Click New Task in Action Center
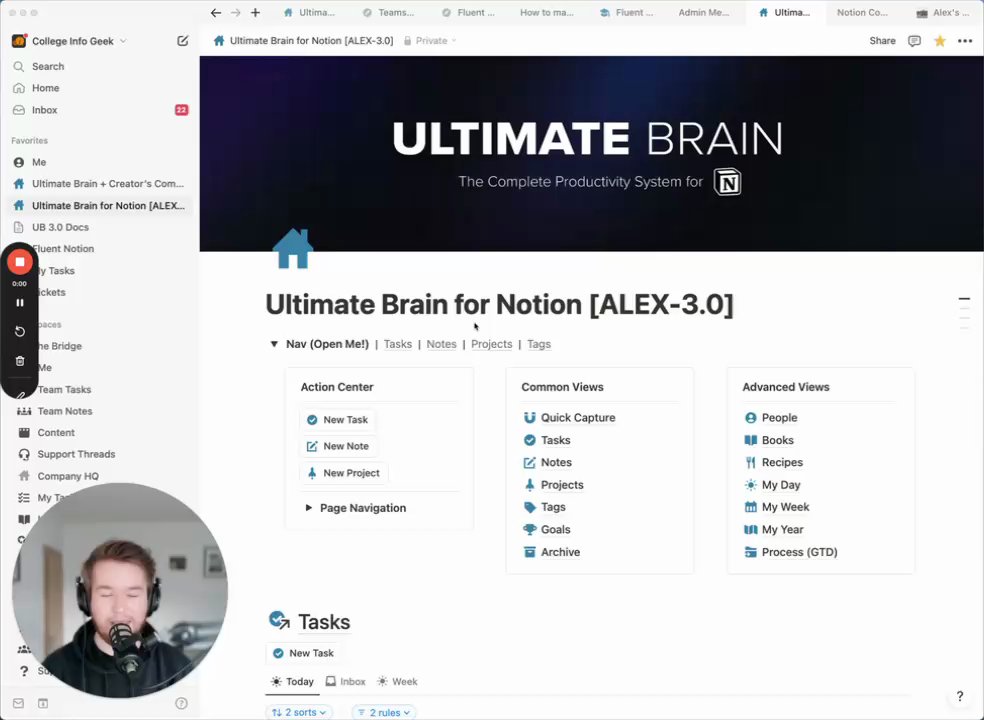 [x=338, y=420]
